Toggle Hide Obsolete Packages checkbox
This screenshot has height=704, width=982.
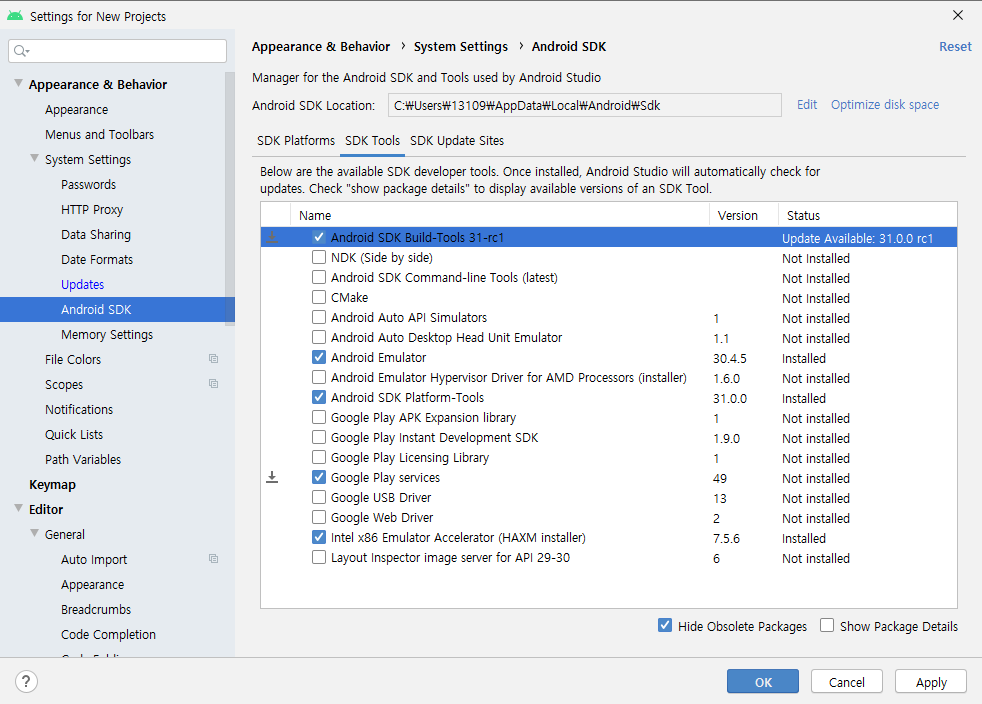click(x=665, y=626)
